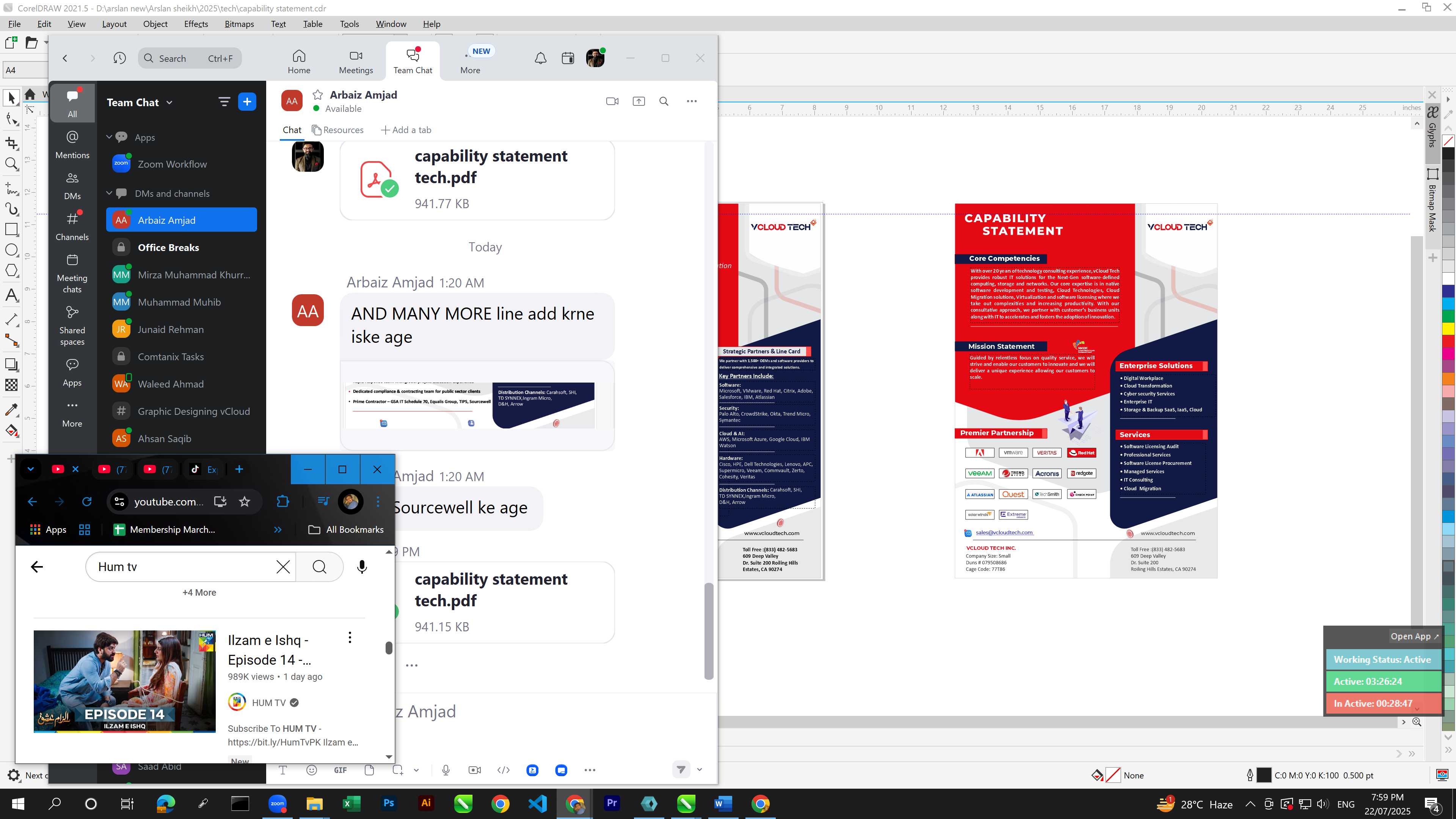Show +4 More YouTube filters

point(199,592)
